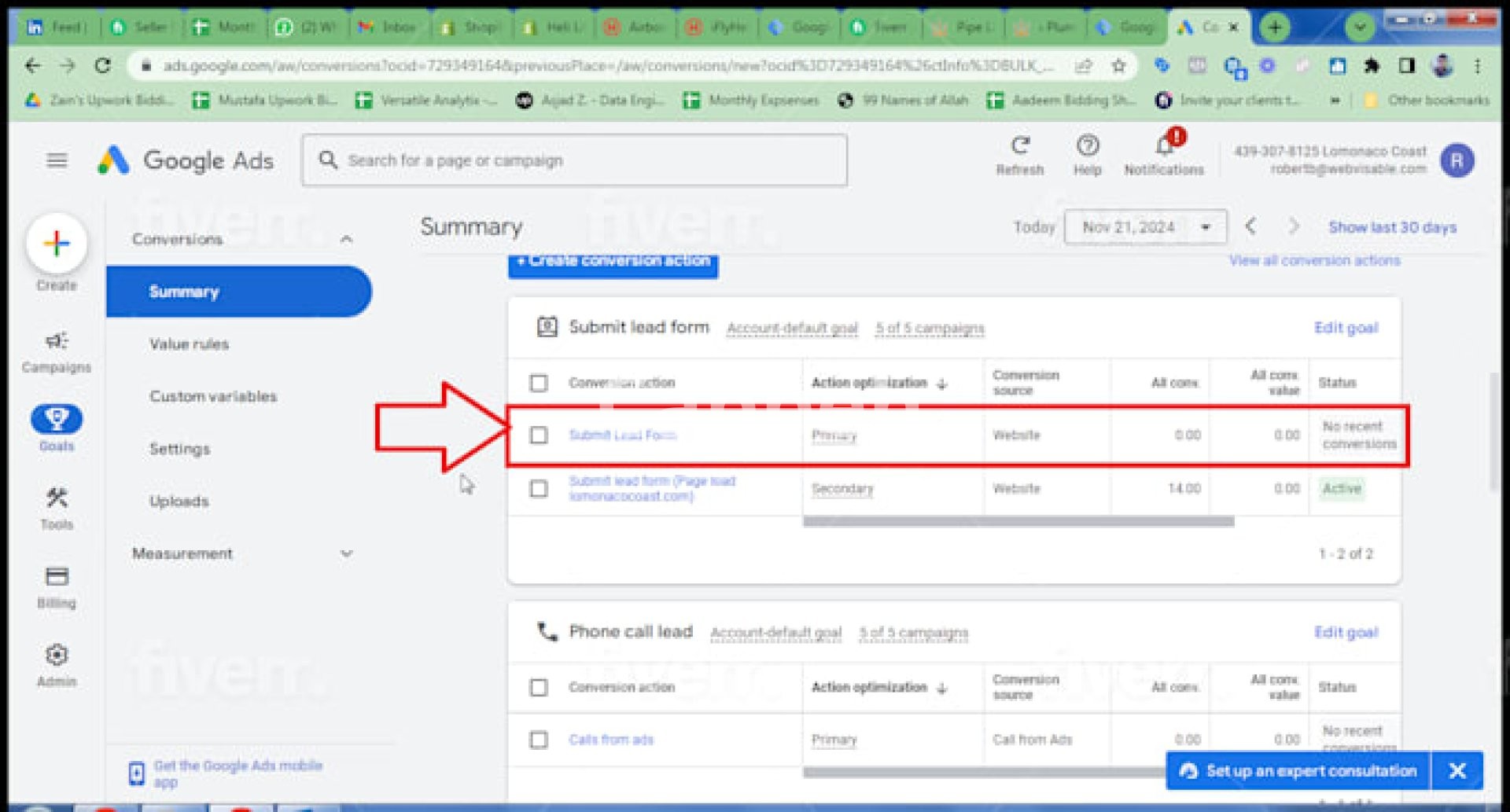Image resolution: width=1510 pixels, height=812 pixels.
Task: Check the Submit Lead Form row checkbox
Action: point(539,435)
